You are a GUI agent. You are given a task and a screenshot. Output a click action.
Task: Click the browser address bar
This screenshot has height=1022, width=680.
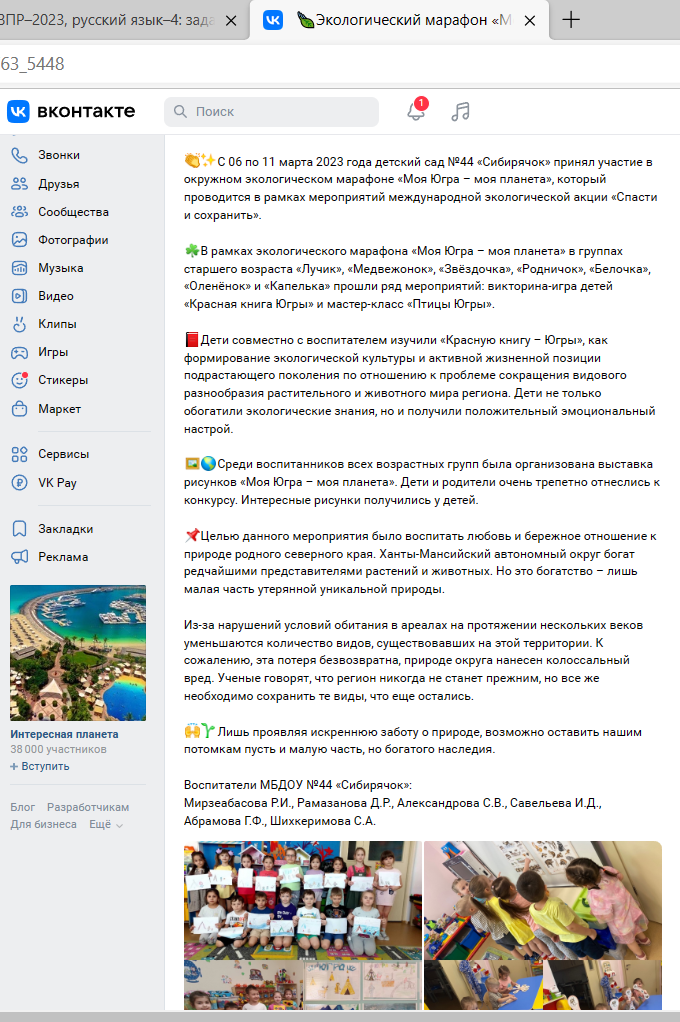point(340,64)
